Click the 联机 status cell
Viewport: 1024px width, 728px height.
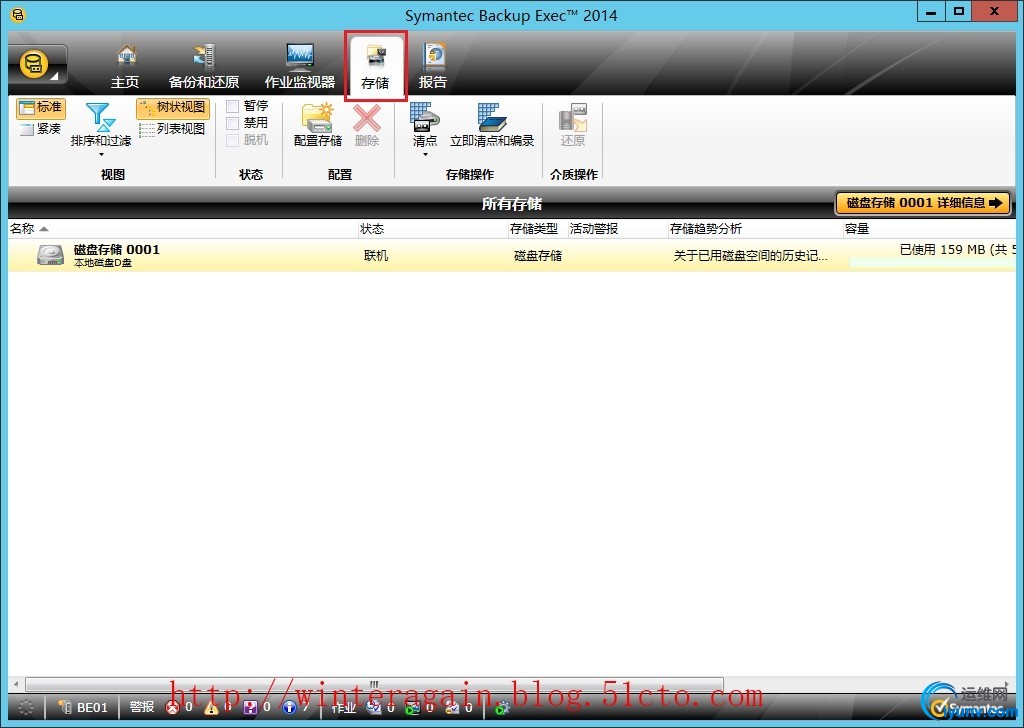click(376, 256)
